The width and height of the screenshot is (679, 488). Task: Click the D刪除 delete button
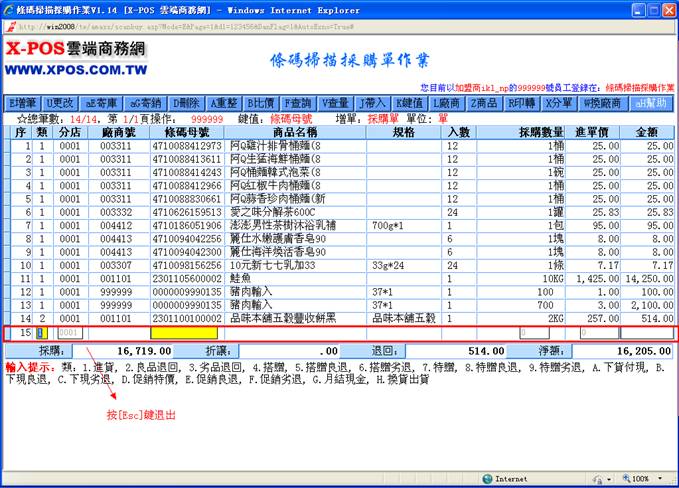(185, 103)
